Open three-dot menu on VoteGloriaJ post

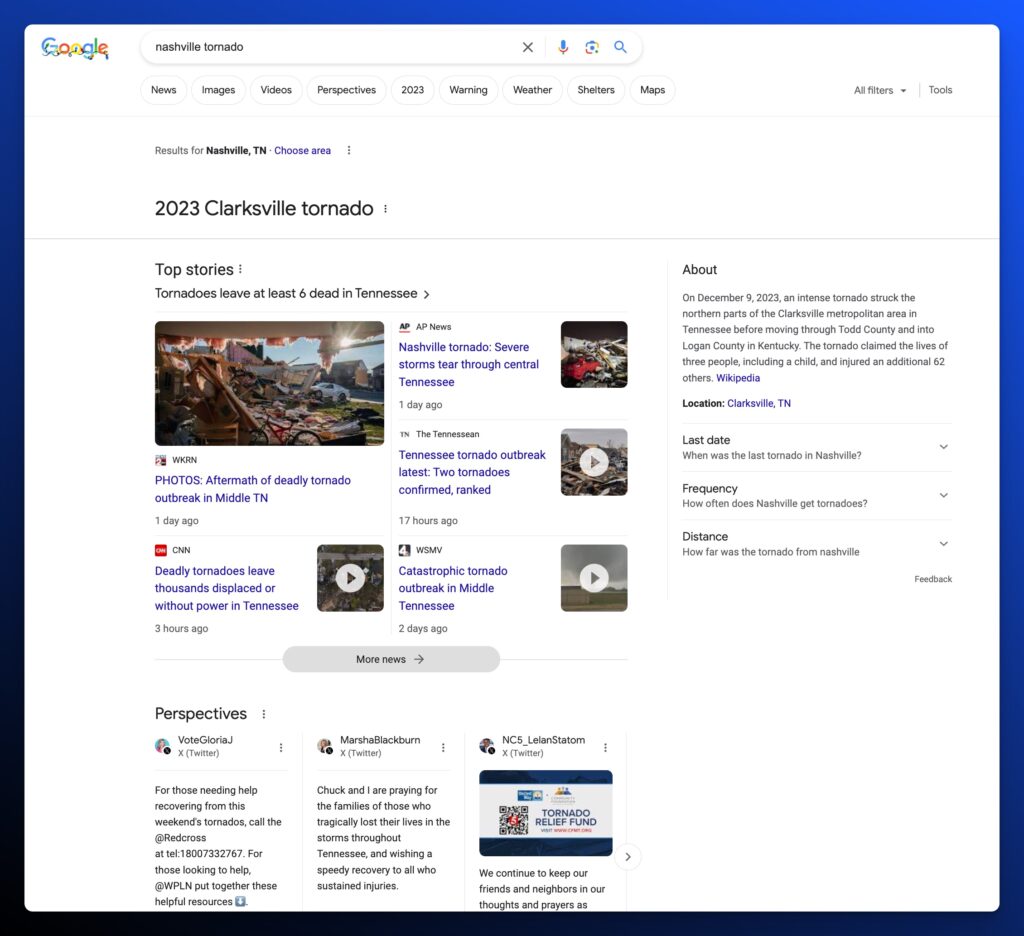click(x=281, y=747)
